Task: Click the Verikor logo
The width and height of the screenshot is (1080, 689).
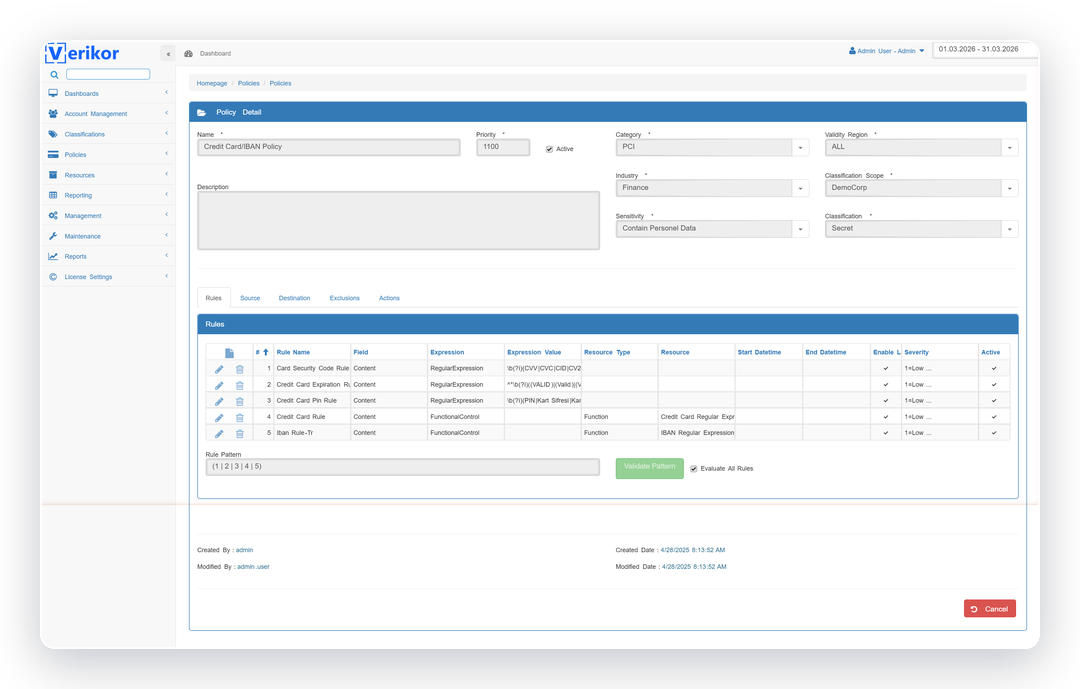Action: (x=82, y=53)
